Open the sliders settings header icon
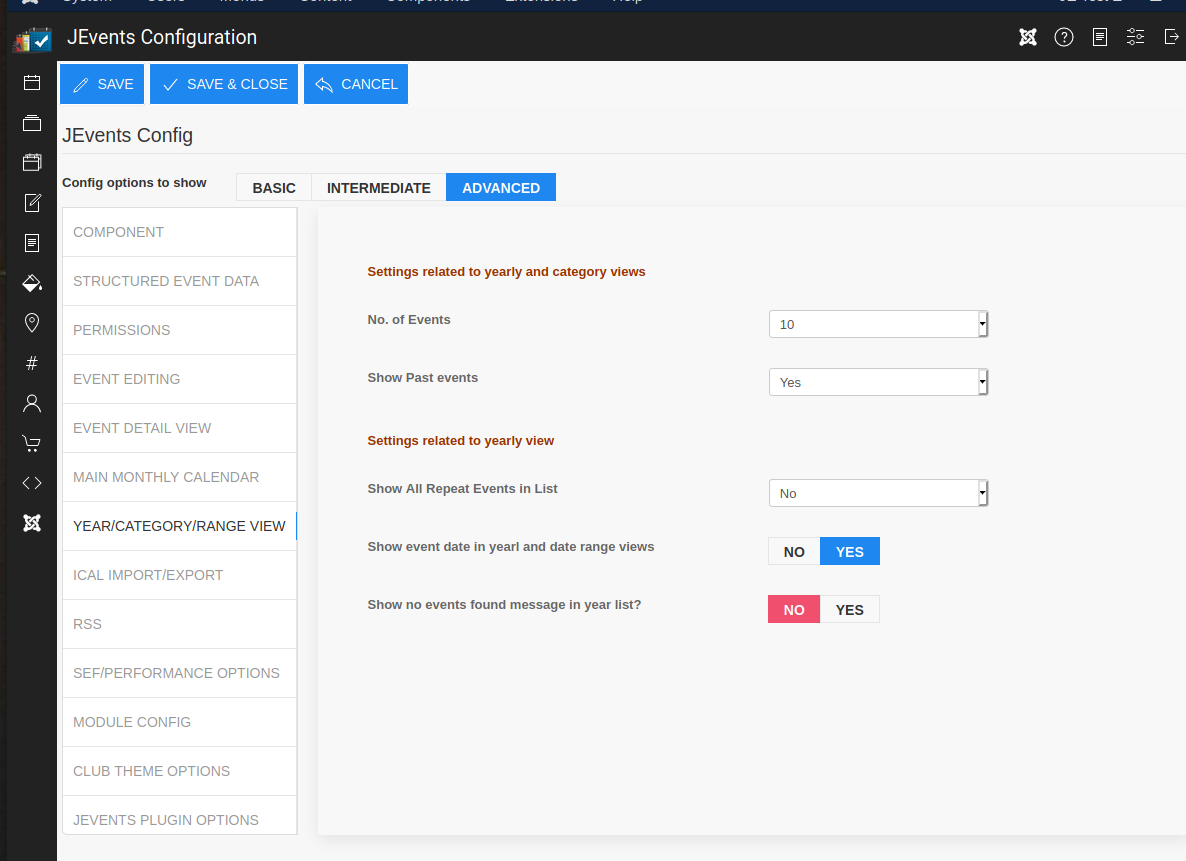 point(1135,36)
